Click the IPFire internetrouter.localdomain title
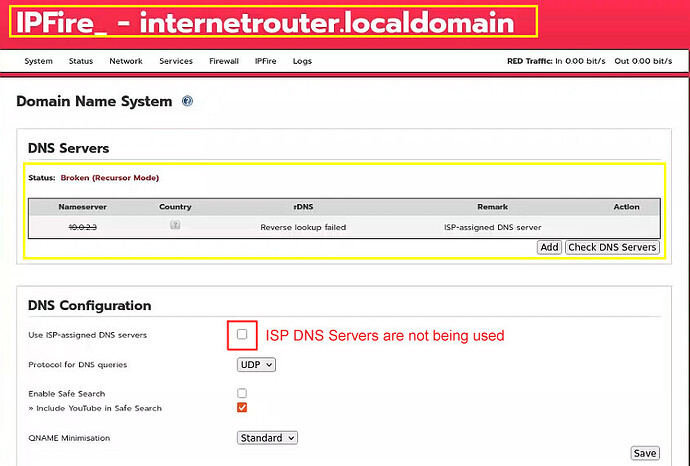This screenshot has width=690, height=466. tap(265, 22)
